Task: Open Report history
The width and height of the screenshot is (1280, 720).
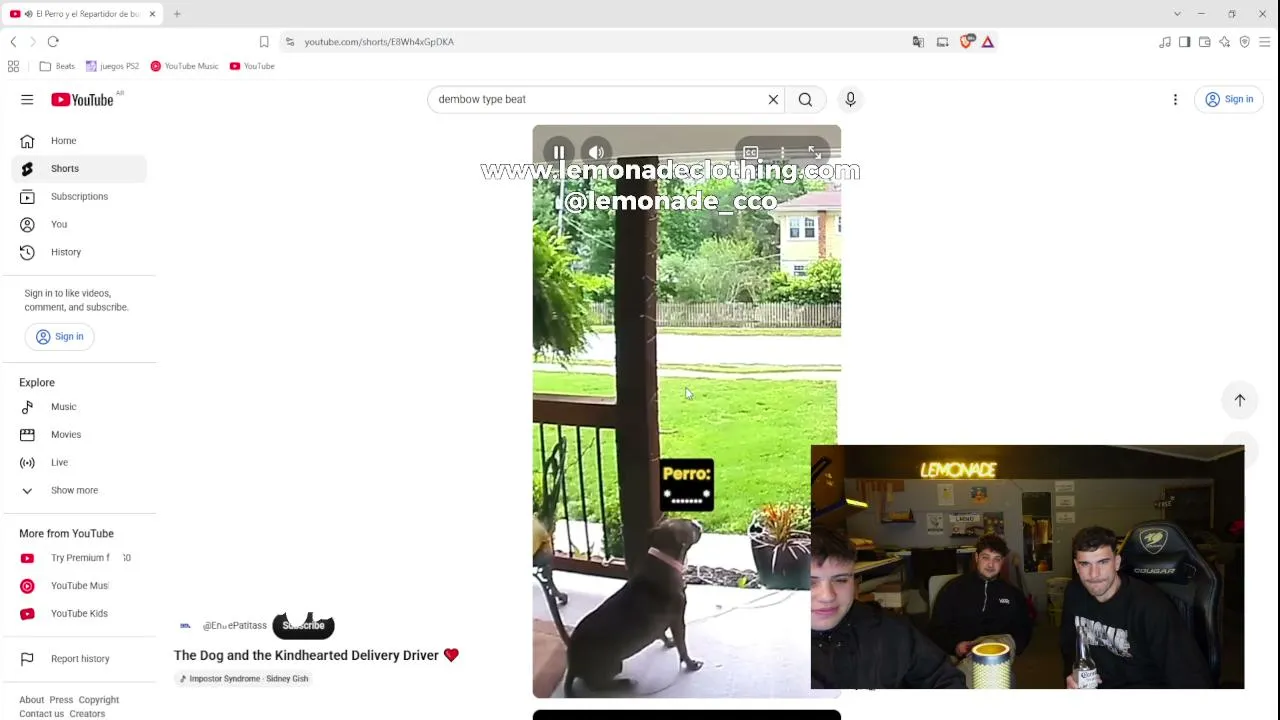Action: [79, 659]
